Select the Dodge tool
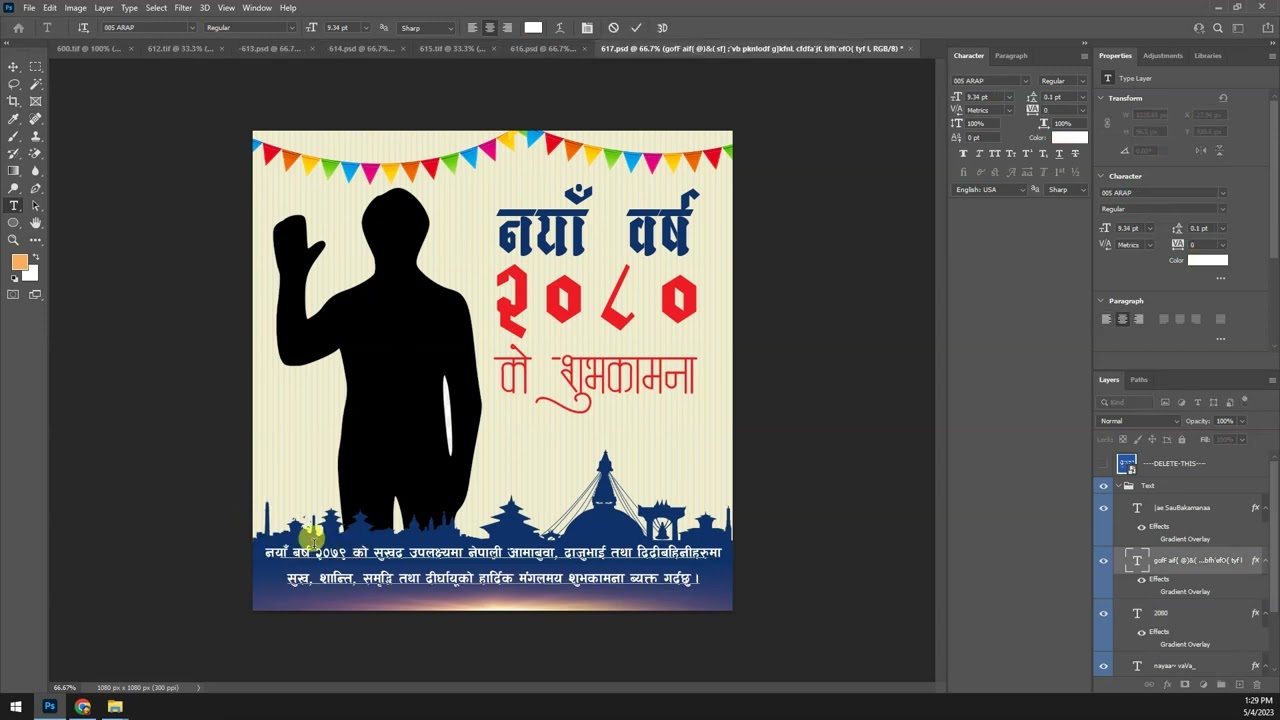The width and height of the screenshot is (1280, 720). point(13,188)
